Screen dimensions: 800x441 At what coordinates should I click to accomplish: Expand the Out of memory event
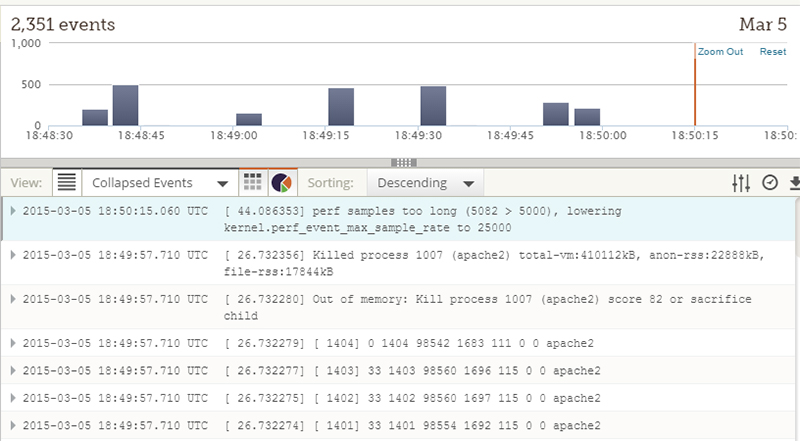point(12,299)
